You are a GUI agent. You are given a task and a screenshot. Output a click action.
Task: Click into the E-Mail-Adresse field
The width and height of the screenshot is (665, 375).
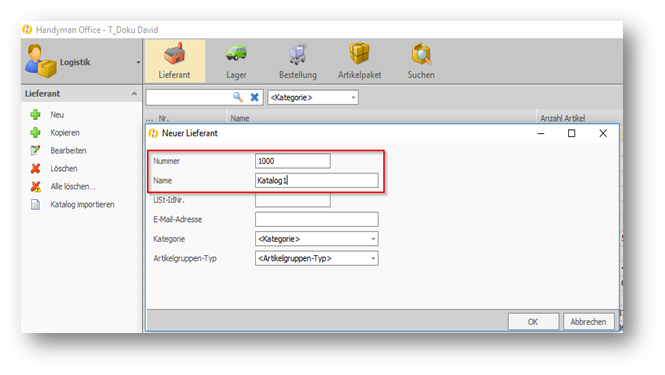coord(317,219)
